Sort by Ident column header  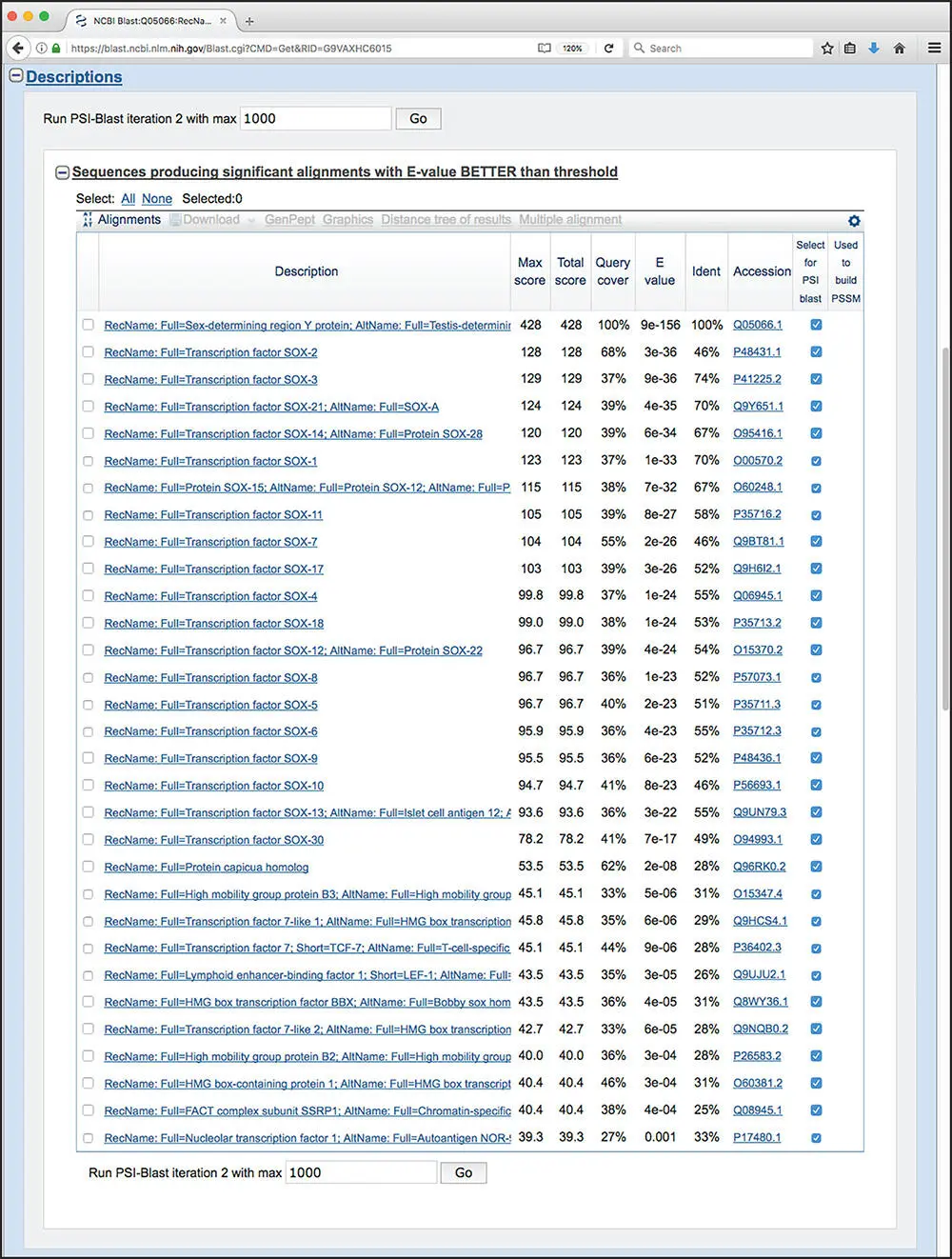pyautogui.click(x=706, y=271)
